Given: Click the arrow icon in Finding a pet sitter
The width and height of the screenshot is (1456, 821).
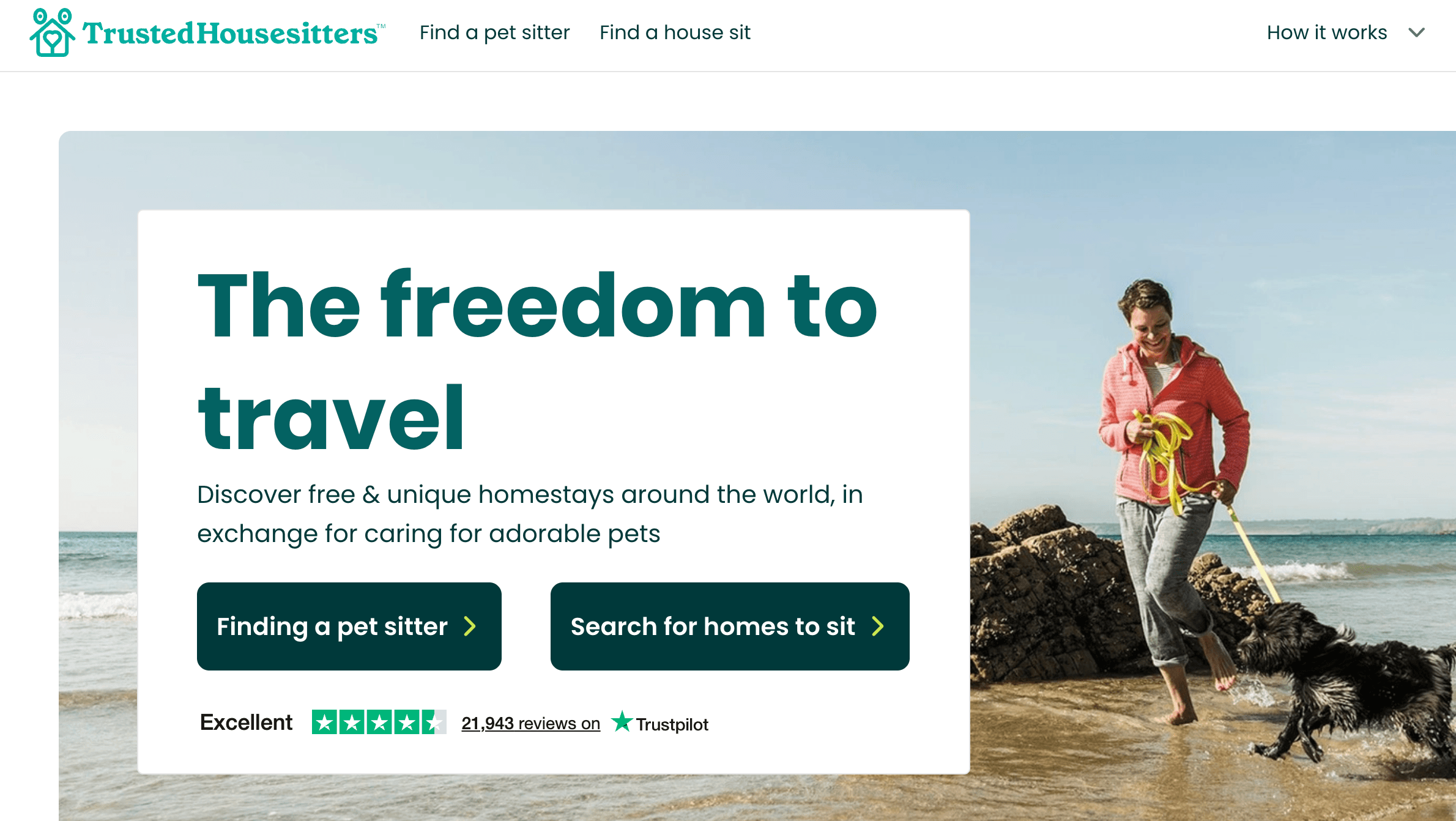Looking at the screenshot, I should click(x=470, y=626).
